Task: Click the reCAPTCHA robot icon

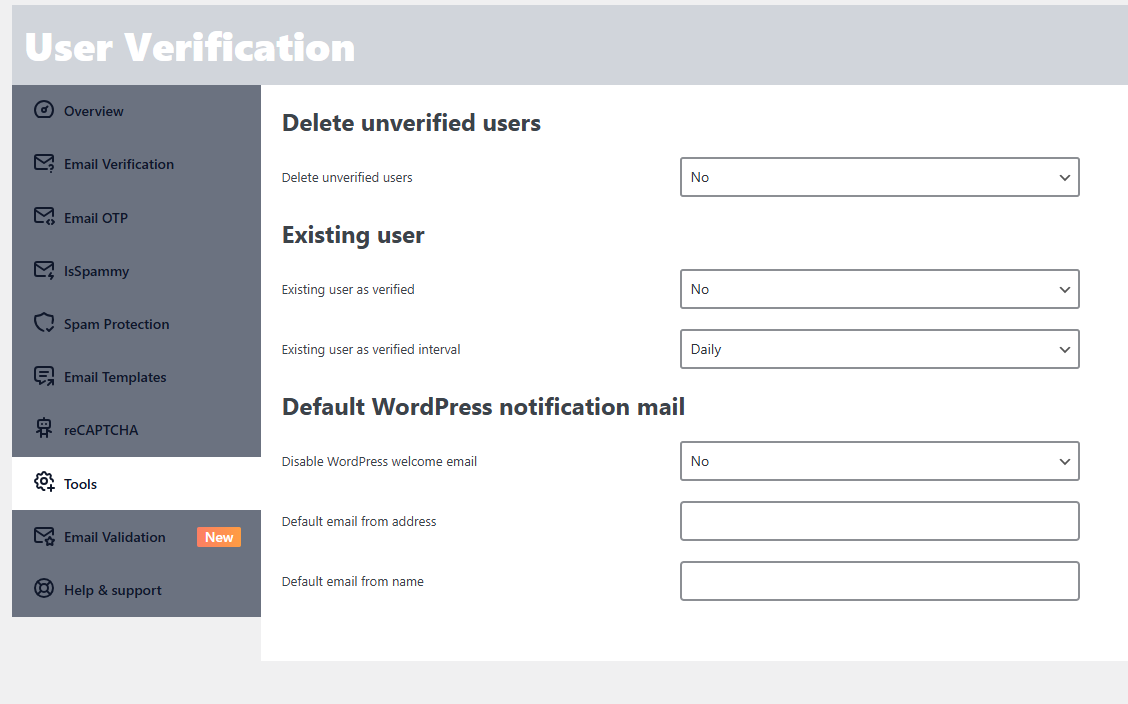Action: 44,429
